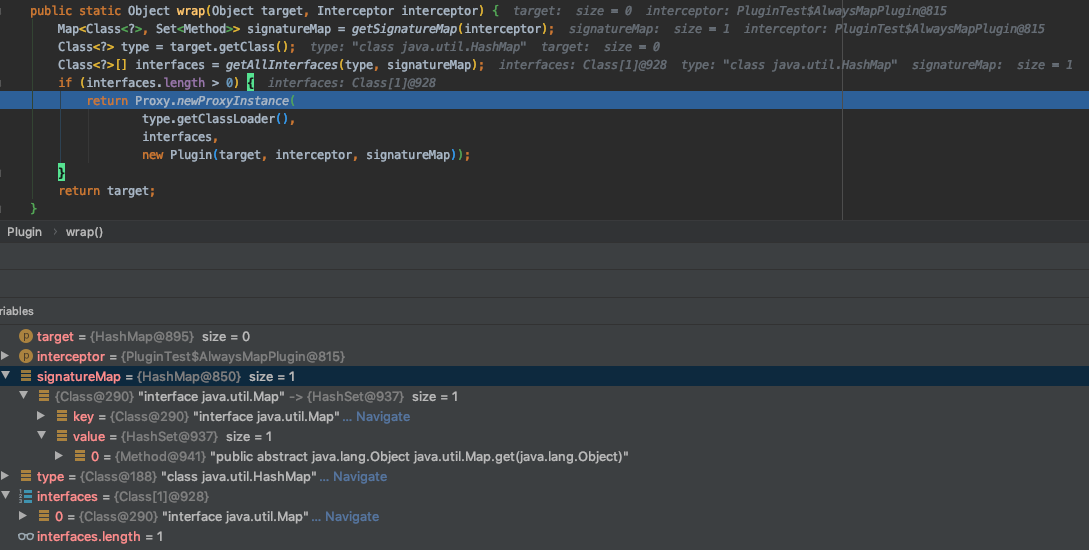
Task: Open Navigate link for key Class@290
Action: pos(383,417)
